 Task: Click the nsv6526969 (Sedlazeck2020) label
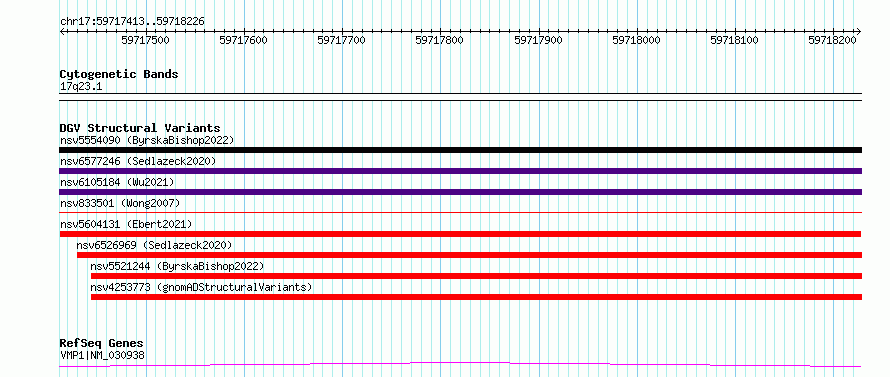point(154,245)
